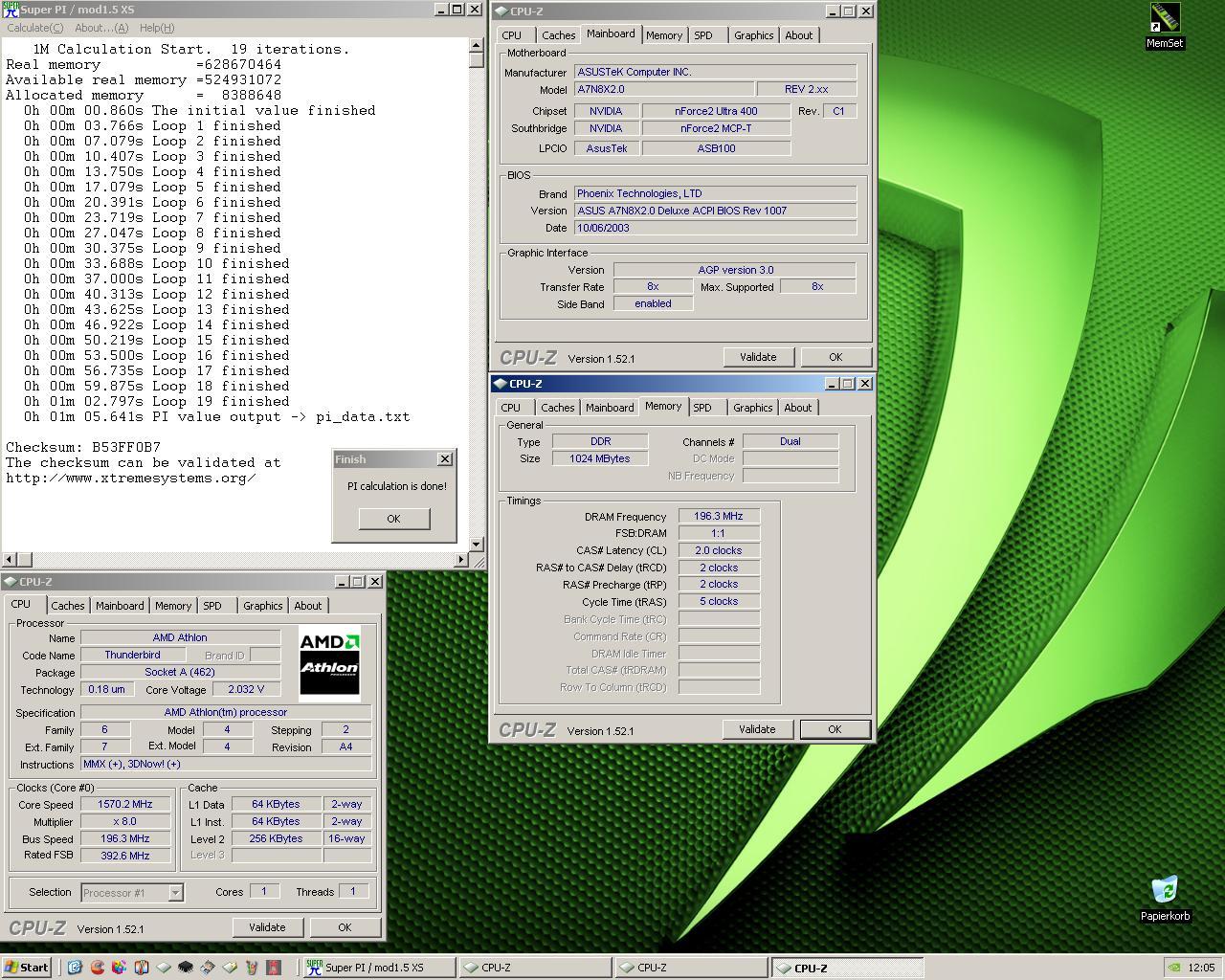The height and width of the screenshot is (980, 1225).
Task: Open the CPU tab in the Mainboard CPU-Z window
Action: [x=512, y=35]
